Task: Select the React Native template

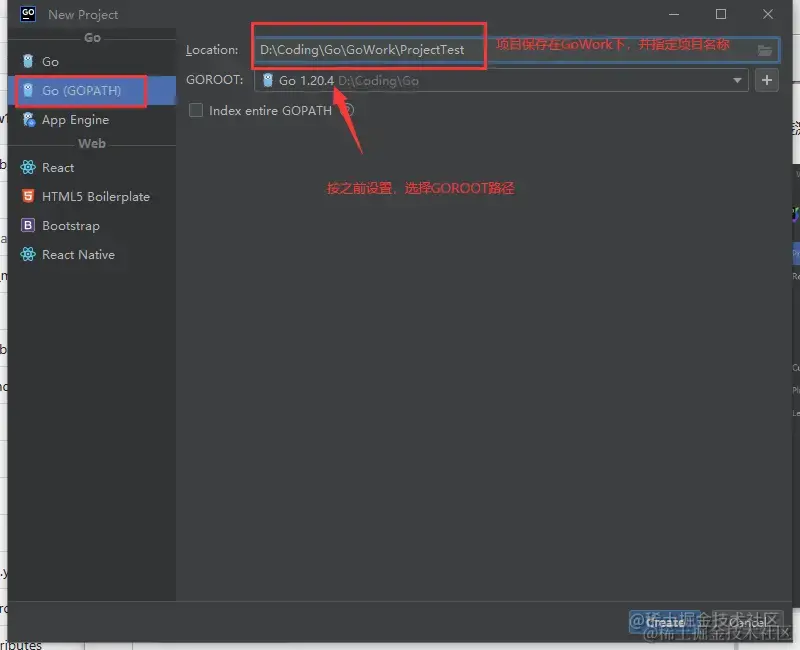Action: (92, 255)
